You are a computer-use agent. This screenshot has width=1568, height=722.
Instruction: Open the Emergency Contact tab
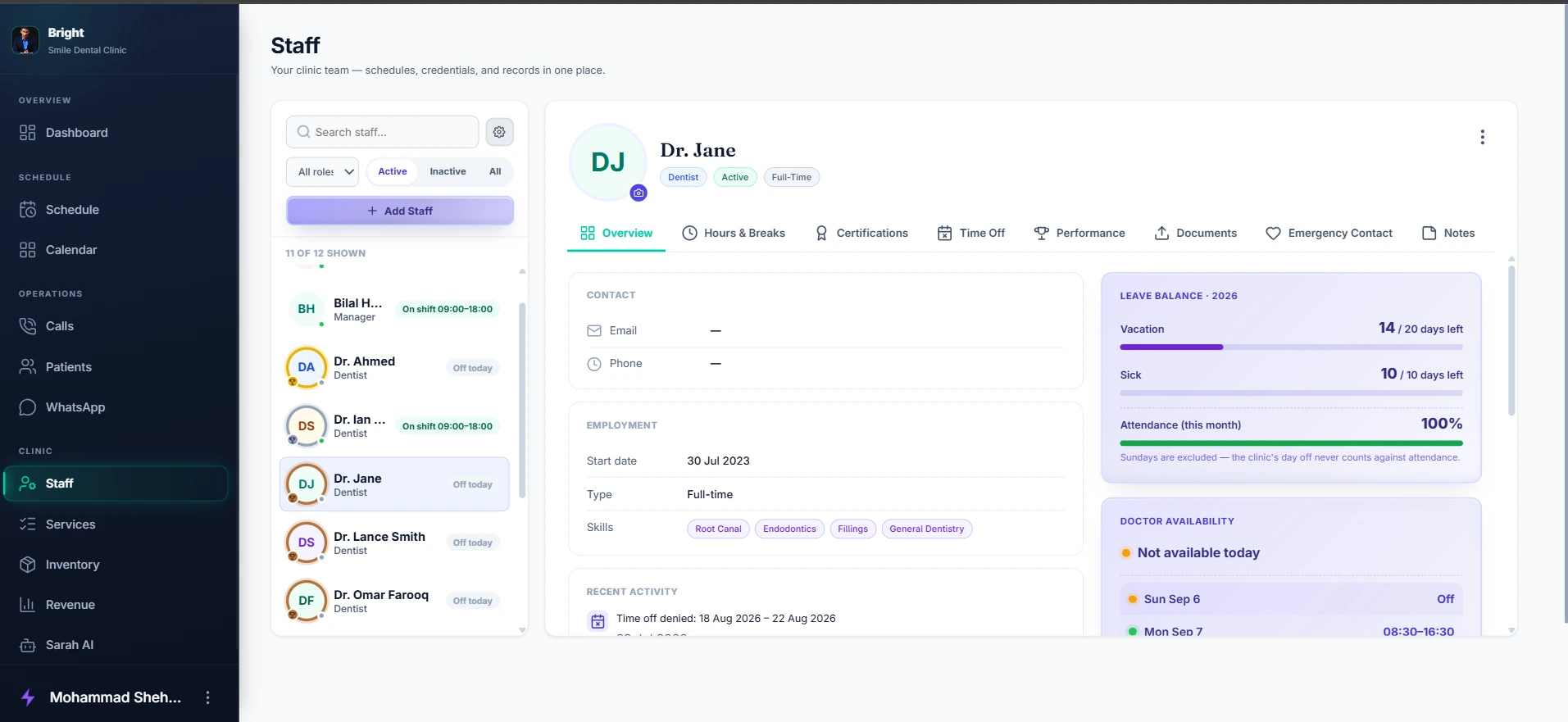[1329, 234]
